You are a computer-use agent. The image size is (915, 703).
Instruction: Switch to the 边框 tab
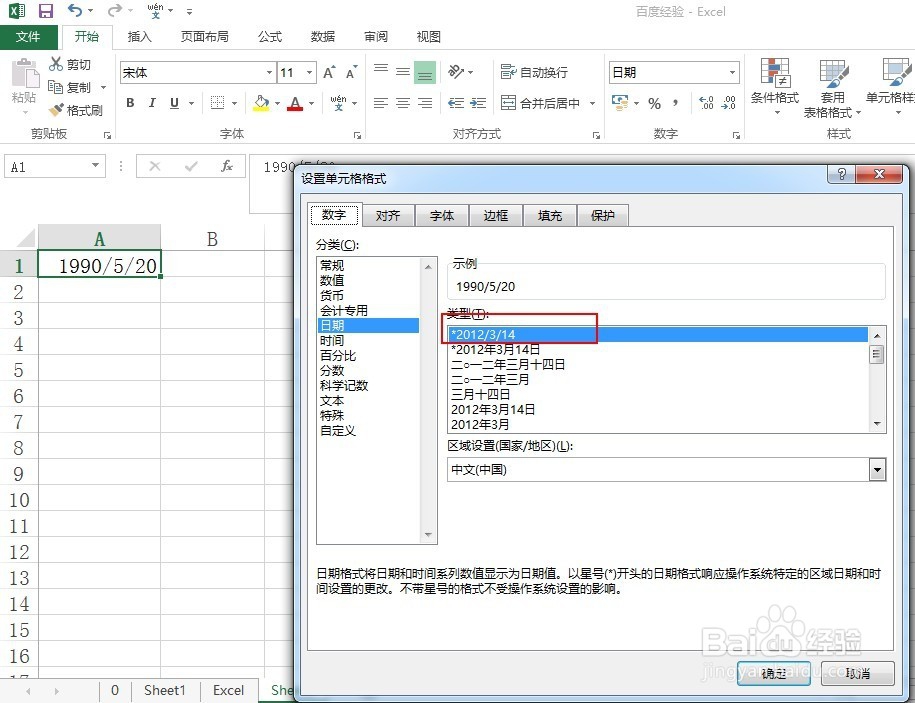pyautogui.click(x=495, y=214)
